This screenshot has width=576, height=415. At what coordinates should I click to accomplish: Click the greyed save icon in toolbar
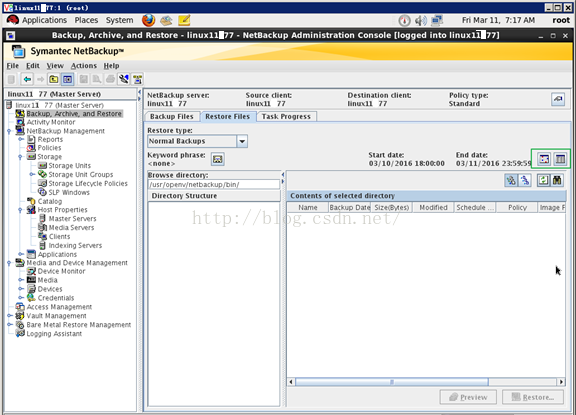84,79
